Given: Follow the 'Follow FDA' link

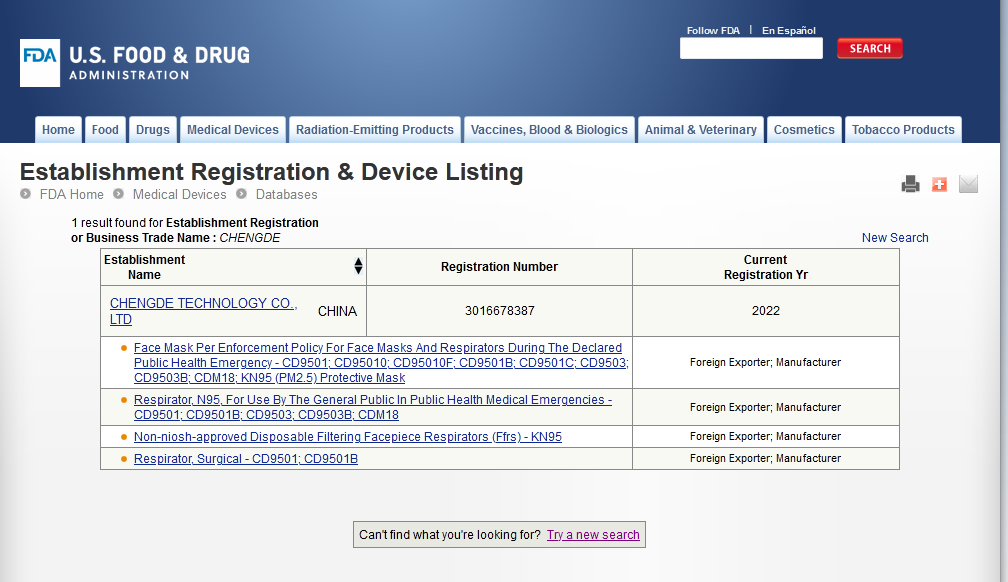Looking at the screenshot, I should click(x=713, y=30).
